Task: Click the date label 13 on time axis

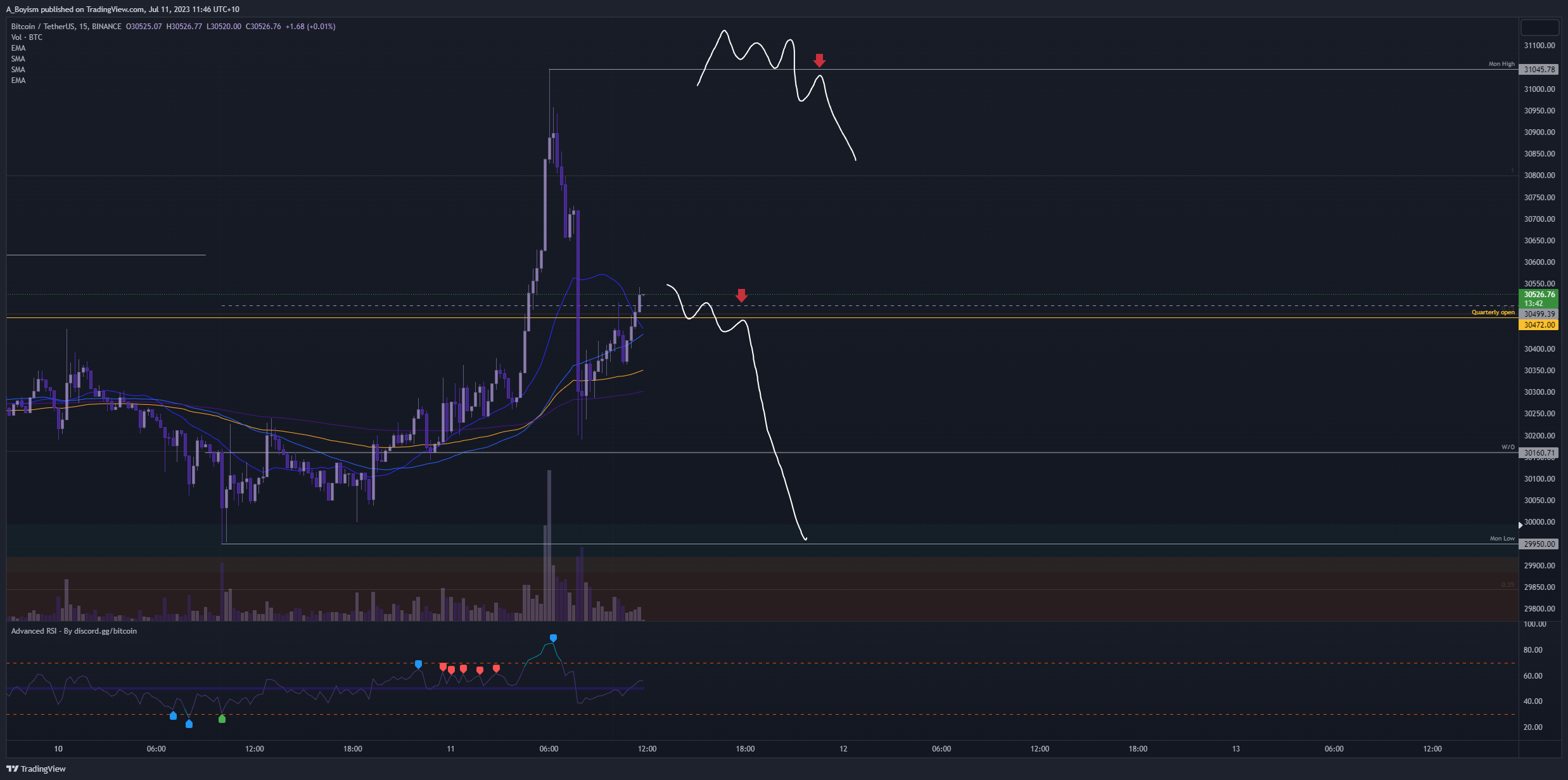Action: 1235,749
